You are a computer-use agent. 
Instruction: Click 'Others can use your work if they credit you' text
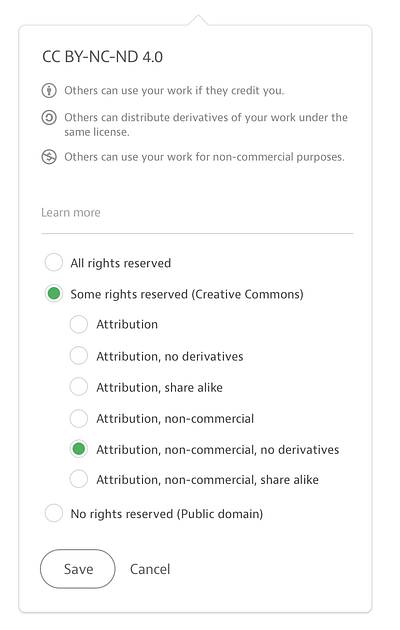(x=174, y=90)
